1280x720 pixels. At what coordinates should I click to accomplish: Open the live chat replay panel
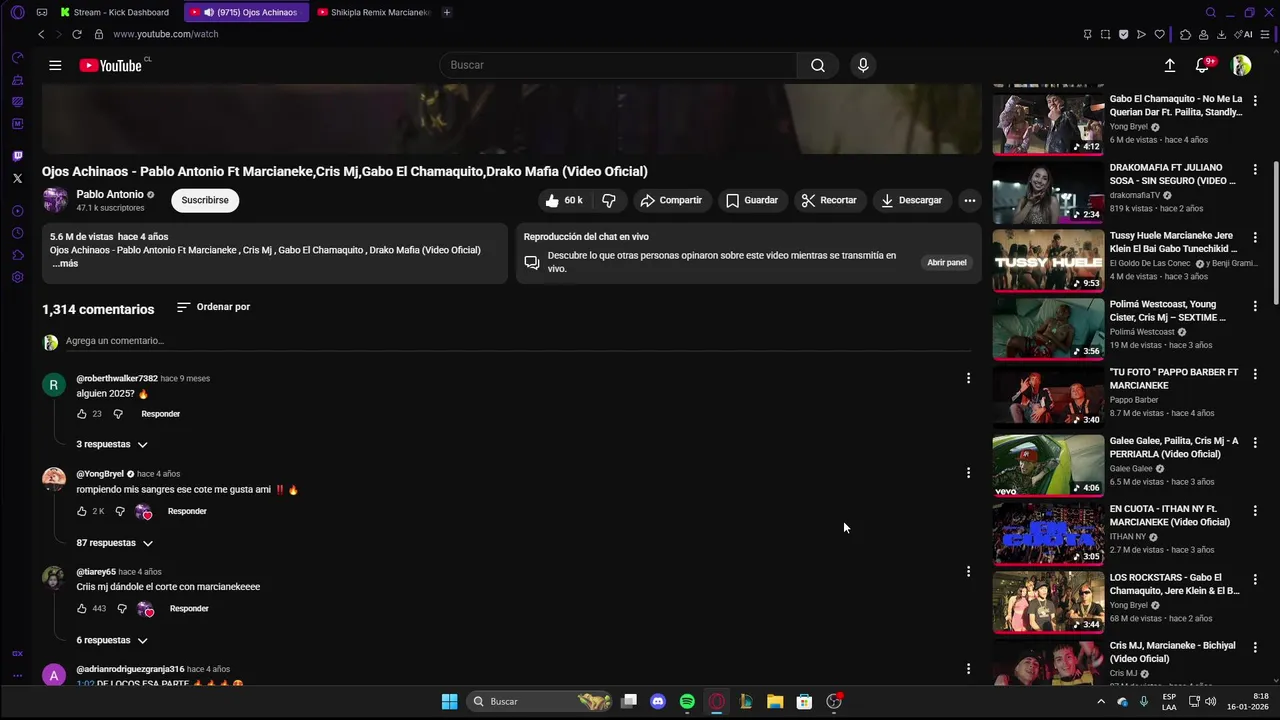pyautogui.click(x=946, y=262)
